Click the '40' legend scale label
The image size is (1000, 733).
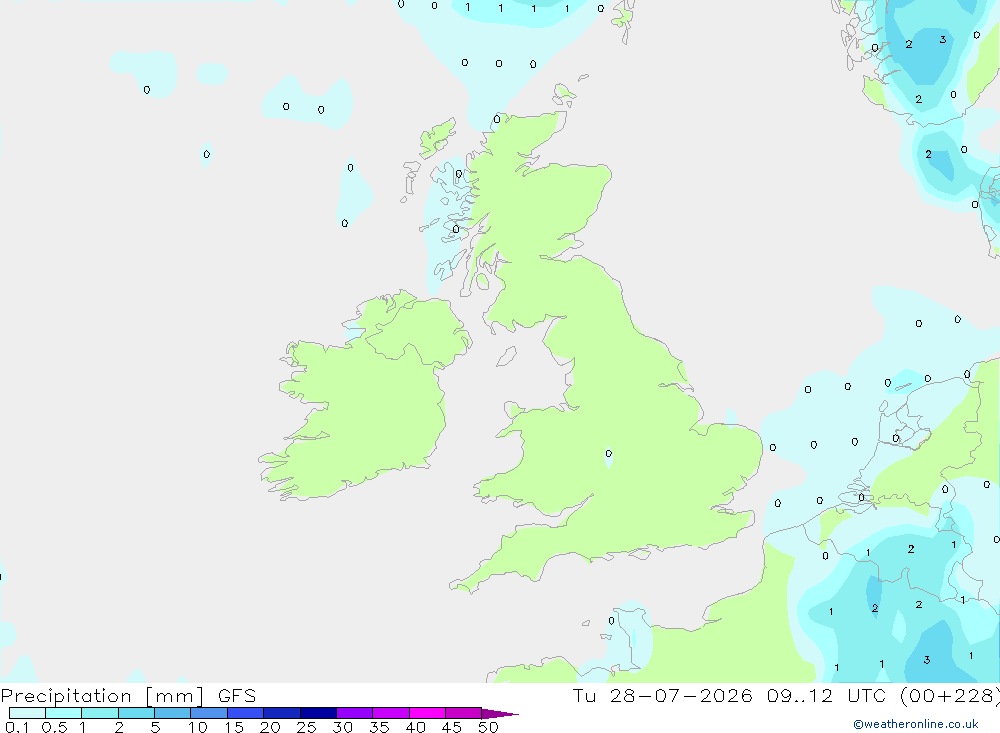pos(416,727)
